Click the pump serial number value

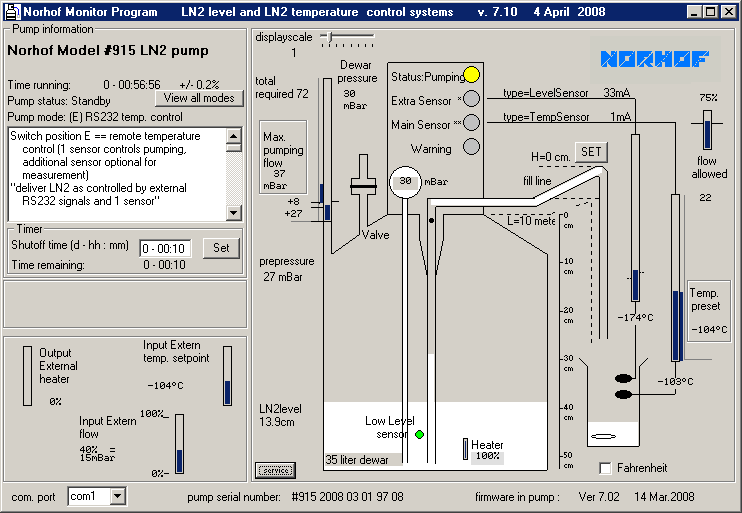coord(347,497)
